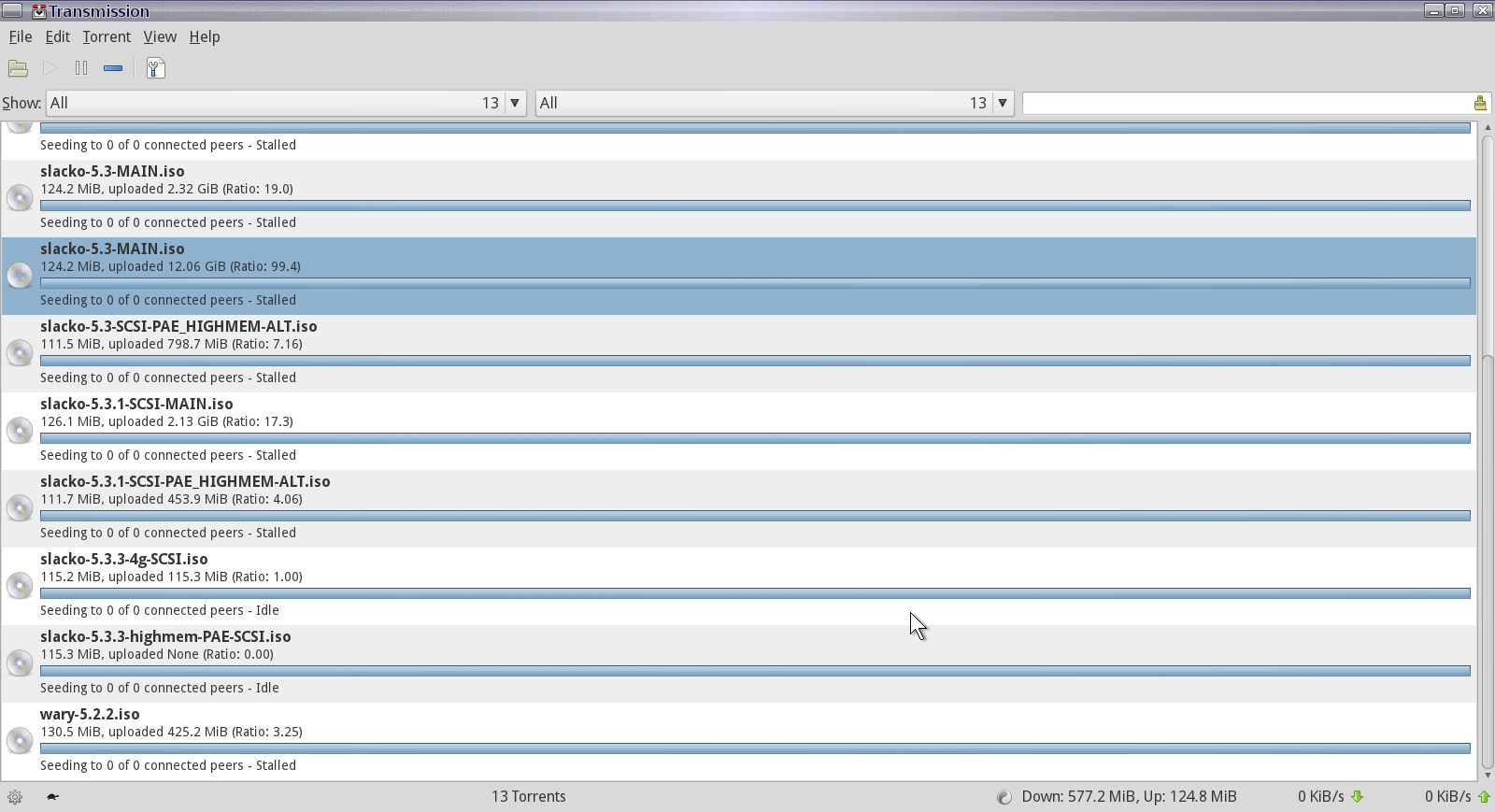Viewport: 1495px width, 812px height.
Task: Click the upload speed '0 KiB/s' beside the up arrow
Action: click(x=1447, y=797)
